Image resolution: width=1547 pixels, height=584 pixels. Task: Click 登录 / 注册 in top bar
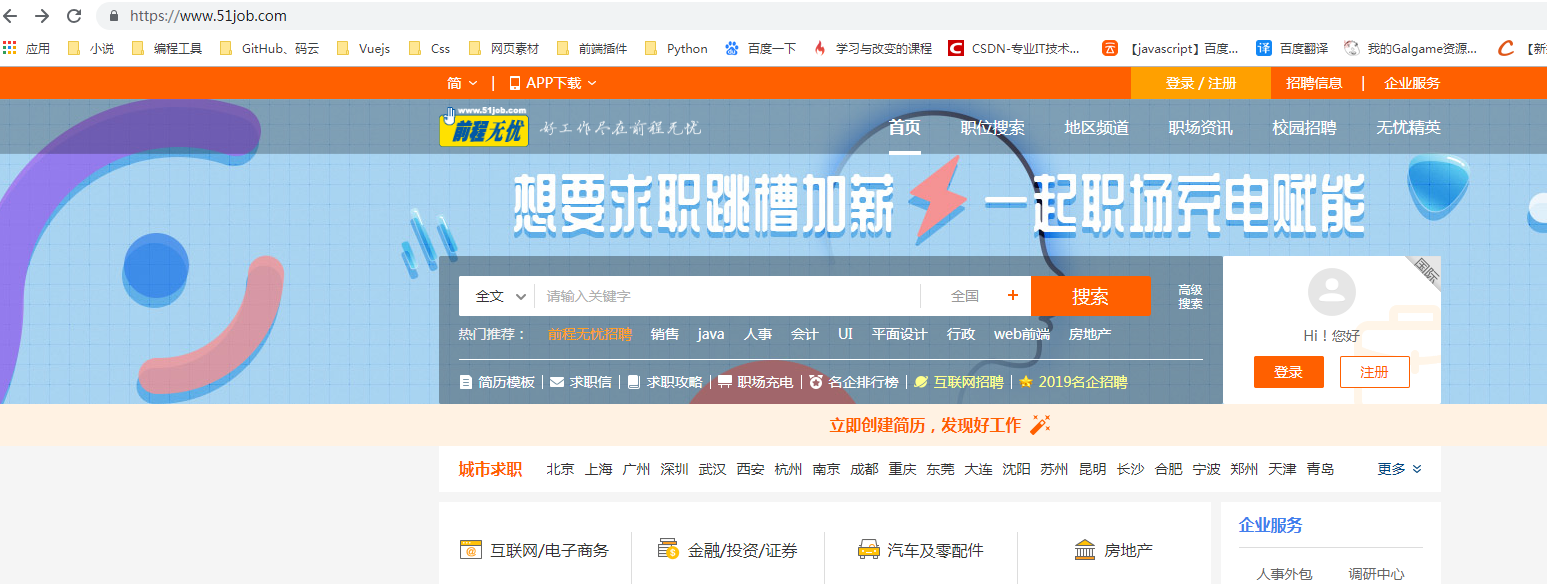[1201, 83]
